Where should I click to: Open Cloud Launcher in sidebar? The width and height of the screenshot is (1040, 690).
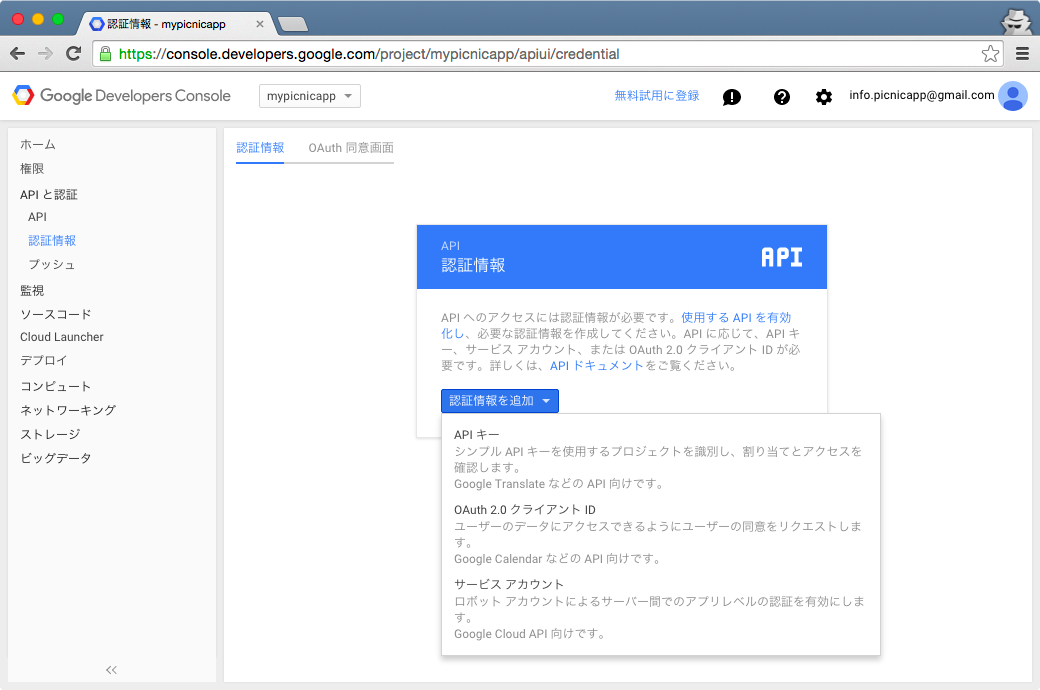62,337
